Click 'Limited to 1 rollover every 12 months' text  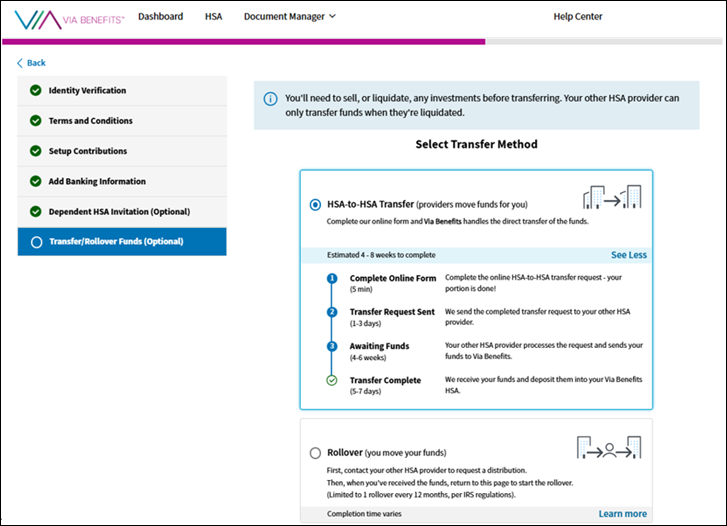(x=421, y=495)
